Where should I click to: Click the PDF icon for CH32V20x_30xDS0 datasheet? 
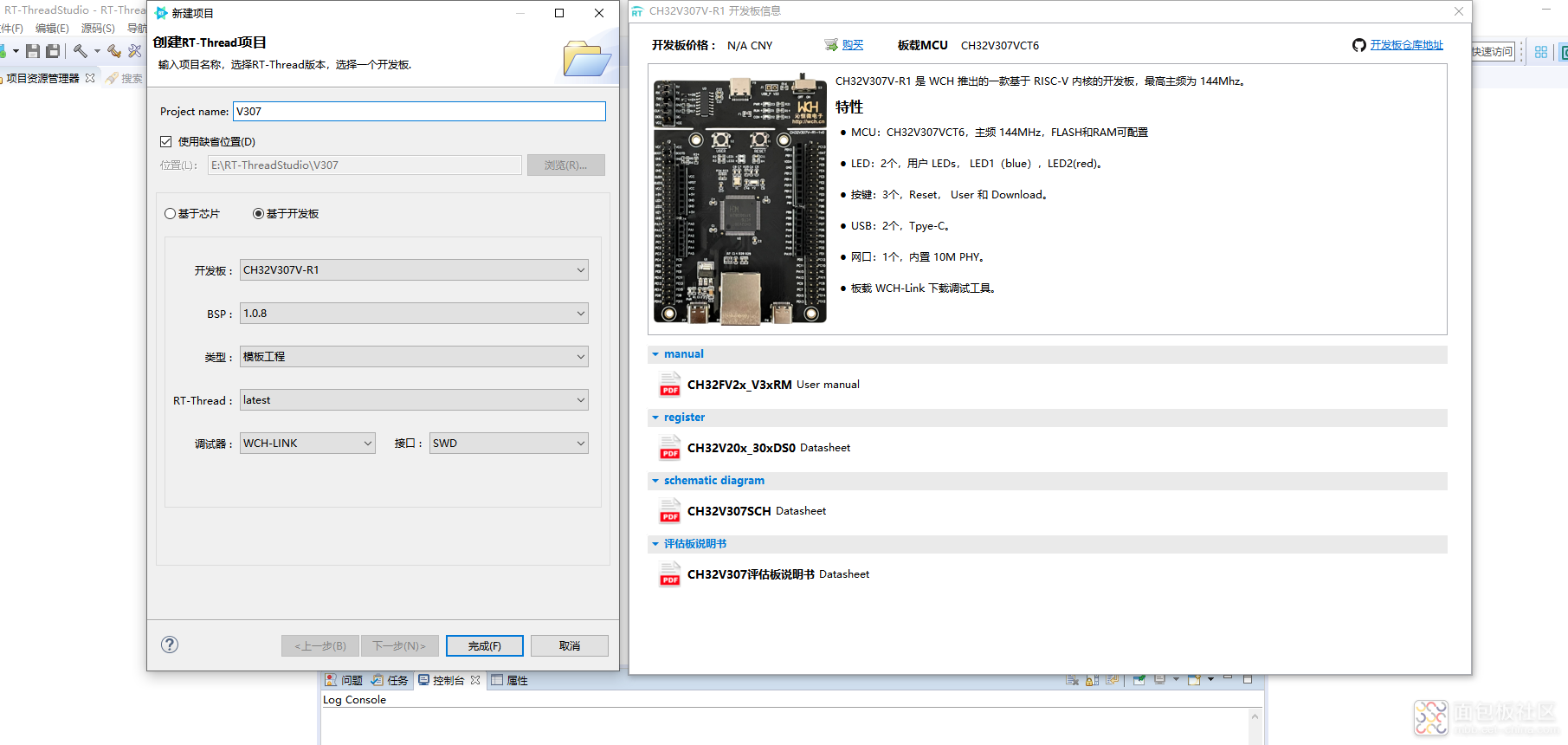[669, 447]
